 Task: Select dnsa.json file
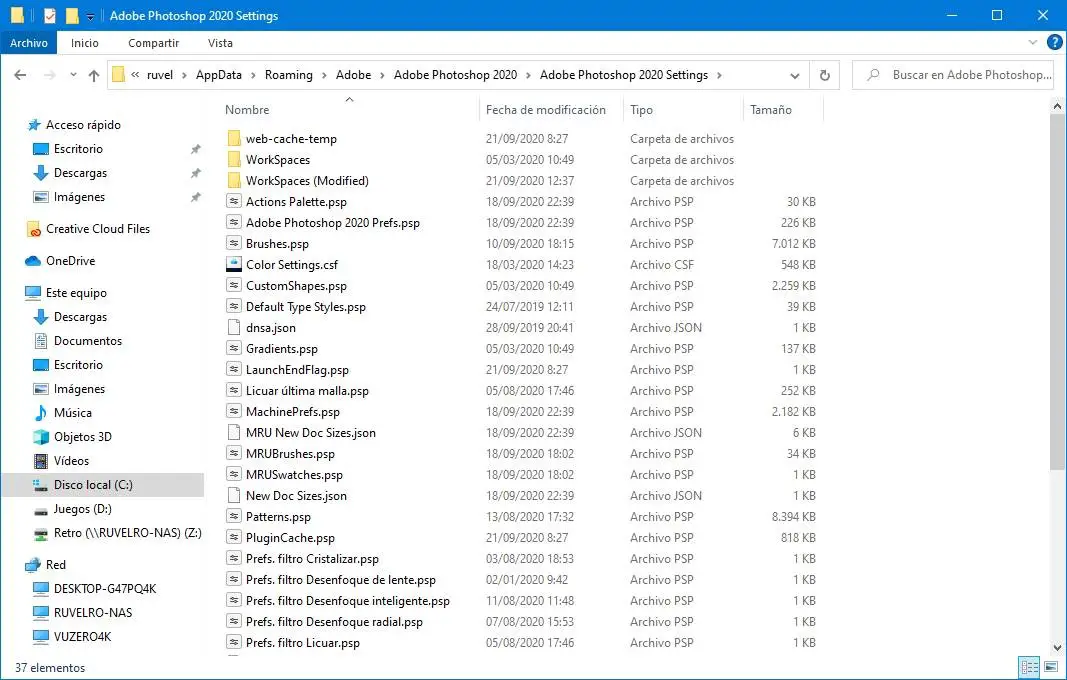271,328
